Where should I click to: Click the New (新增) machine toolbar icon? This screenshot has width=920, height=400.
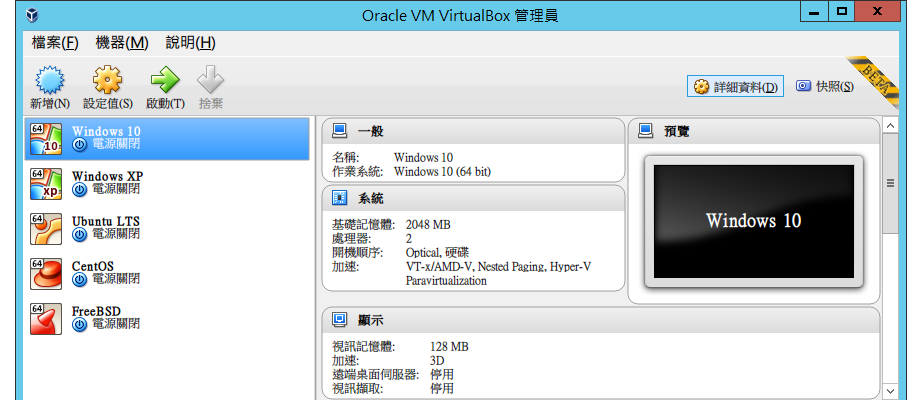50,80
